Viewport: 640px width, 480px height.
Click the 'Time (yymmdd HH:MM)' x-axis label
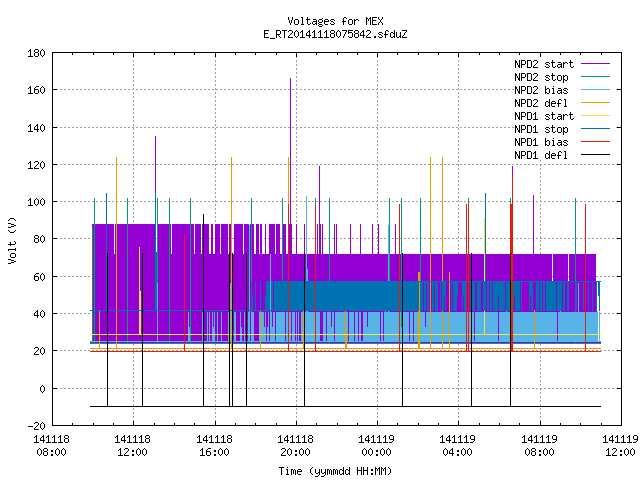[335, 471]
